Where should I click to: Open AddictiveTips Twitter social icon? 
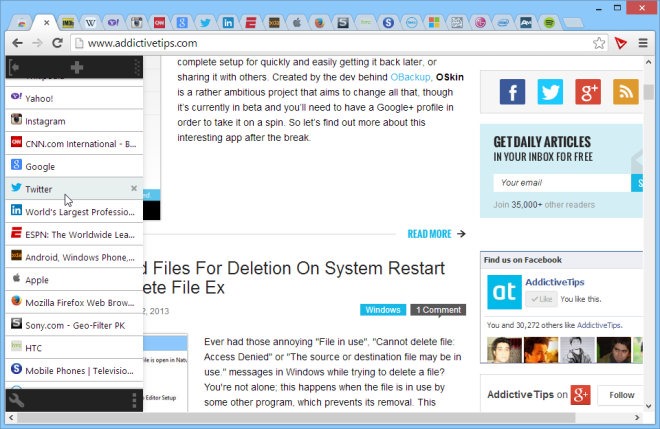(x=550, y=91)
